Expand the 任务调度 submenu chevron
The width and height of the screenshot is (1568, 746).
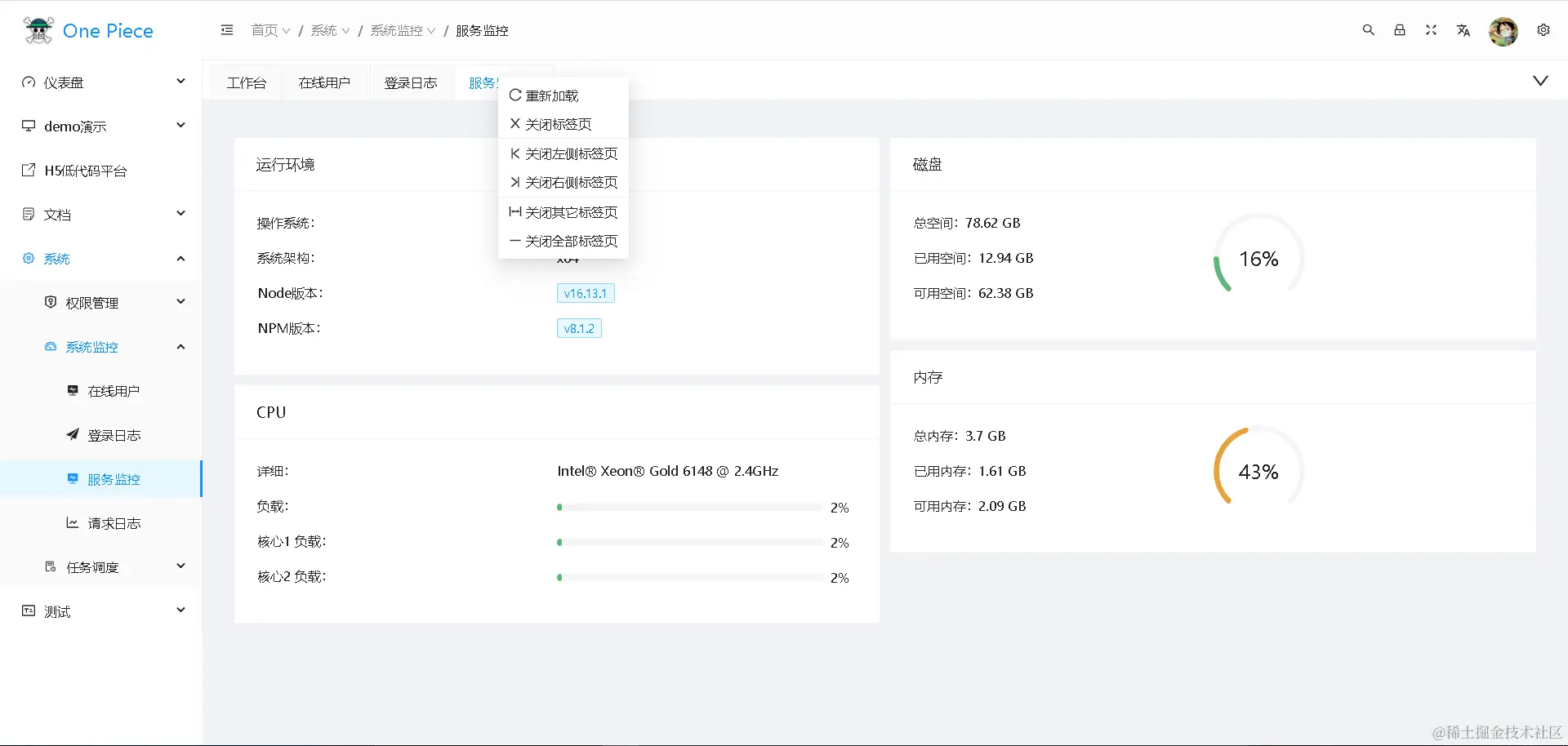[x=181, y=566]
